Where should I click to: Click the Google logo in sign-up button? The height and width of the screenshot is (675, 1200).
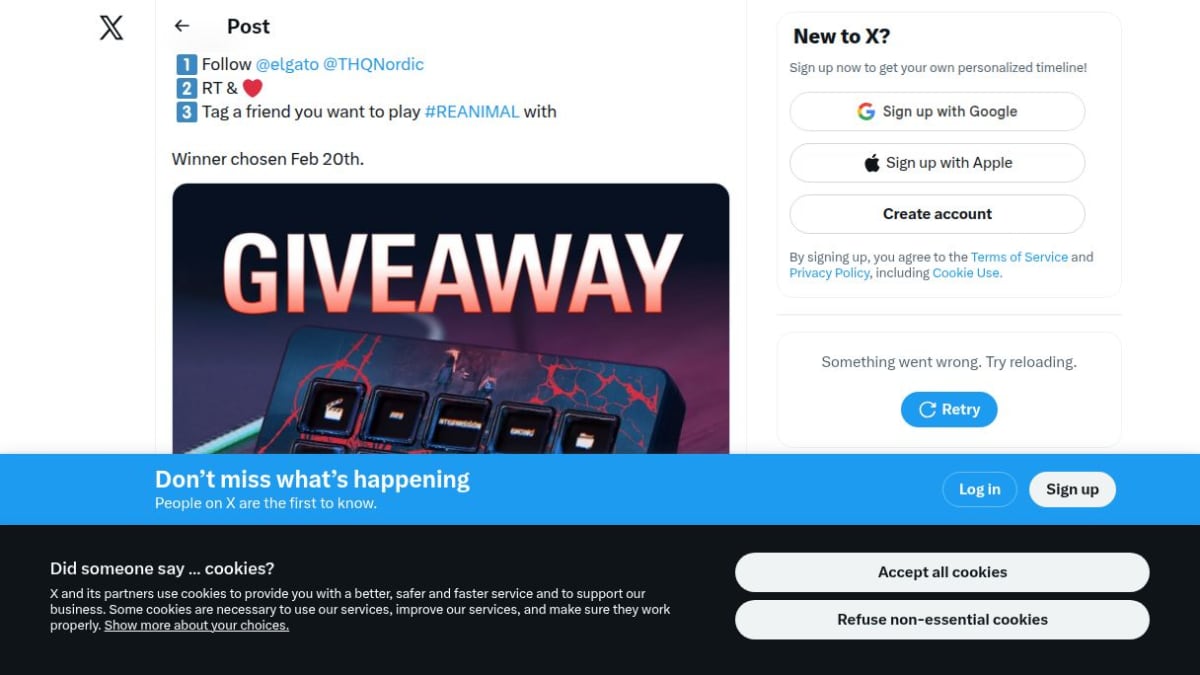click(x=866, y=111)
